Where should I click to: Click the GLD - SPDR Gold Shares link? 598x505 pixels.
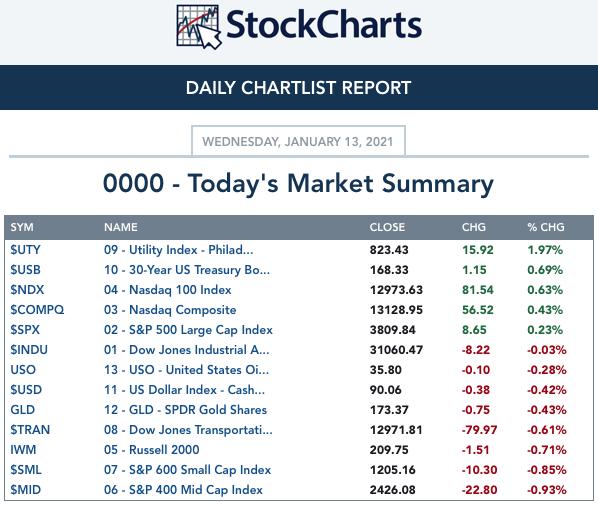coord(185,410)
